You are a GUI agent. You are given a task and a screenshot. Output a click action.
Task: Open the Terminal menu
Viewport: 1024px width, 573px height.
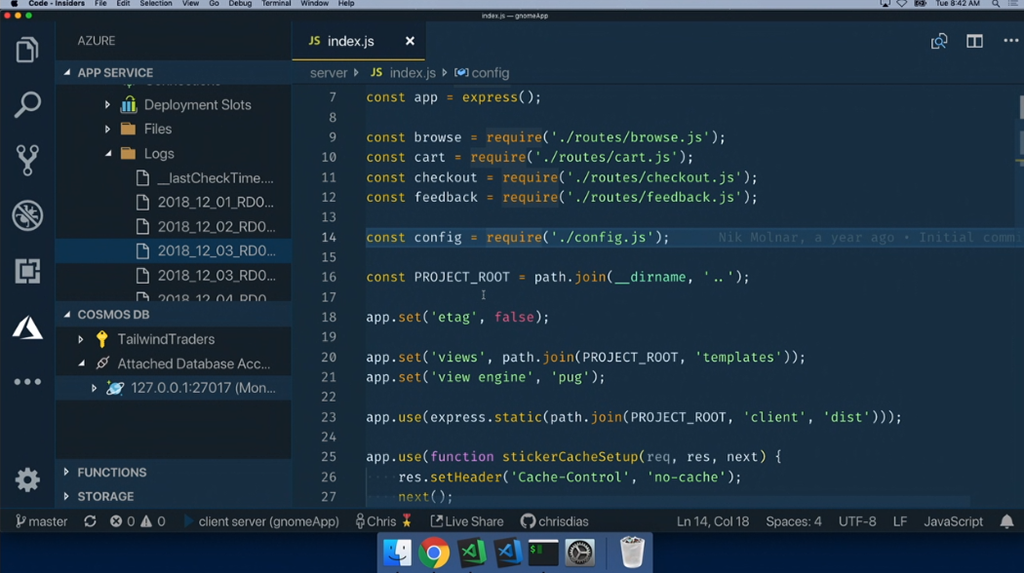(276, 4)
